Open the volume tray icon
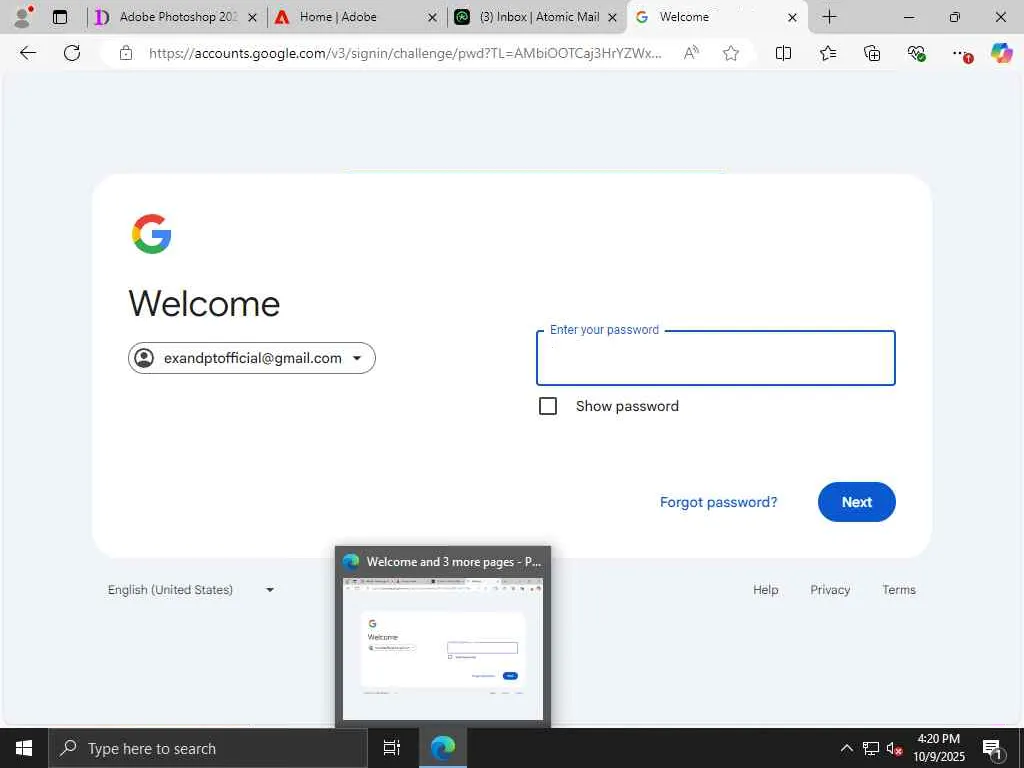Image resolution: width=1024 pixels, height=768 pixels. [894, 749]
